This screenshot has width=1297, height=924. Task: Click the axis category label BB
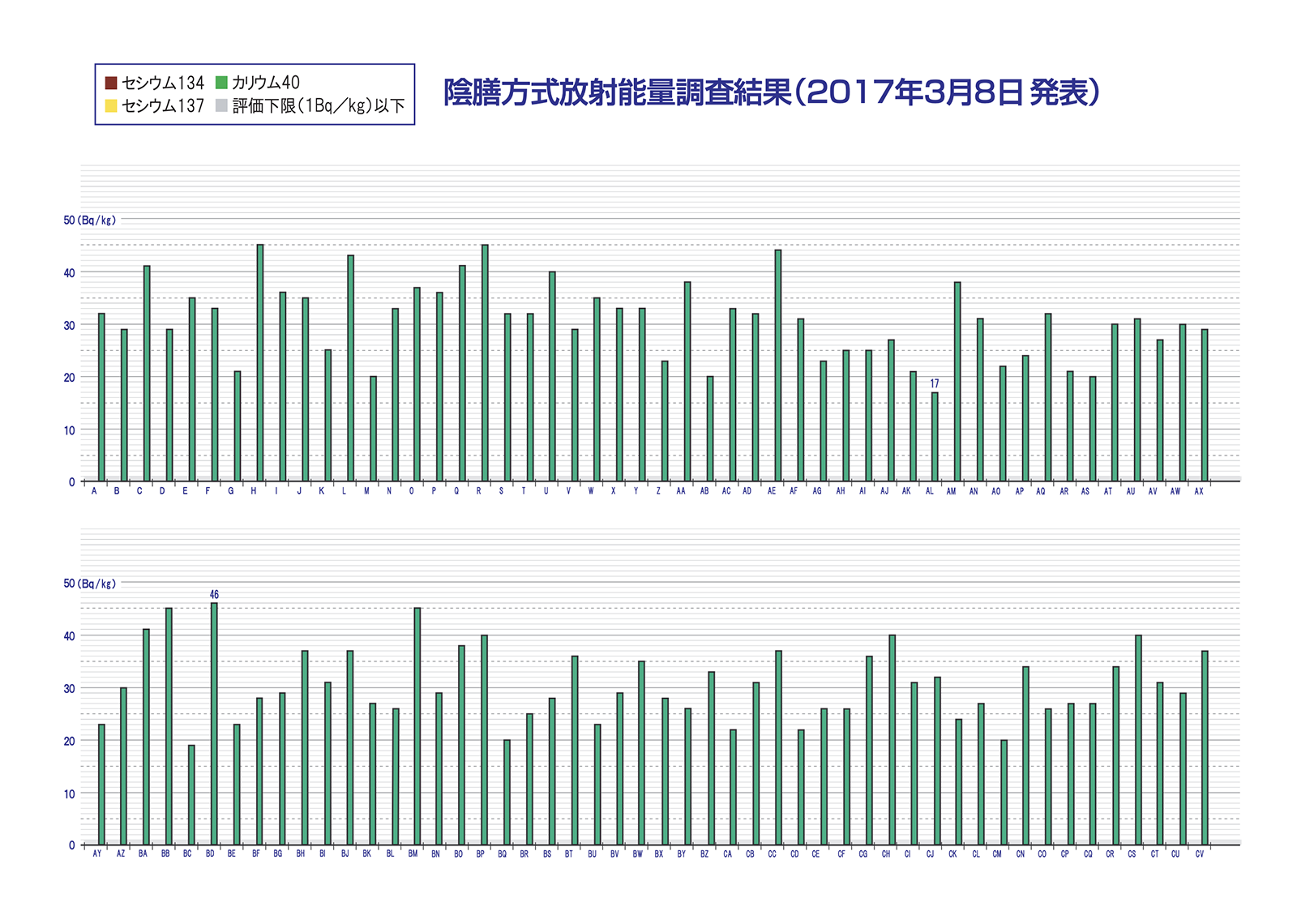[165, 854]
